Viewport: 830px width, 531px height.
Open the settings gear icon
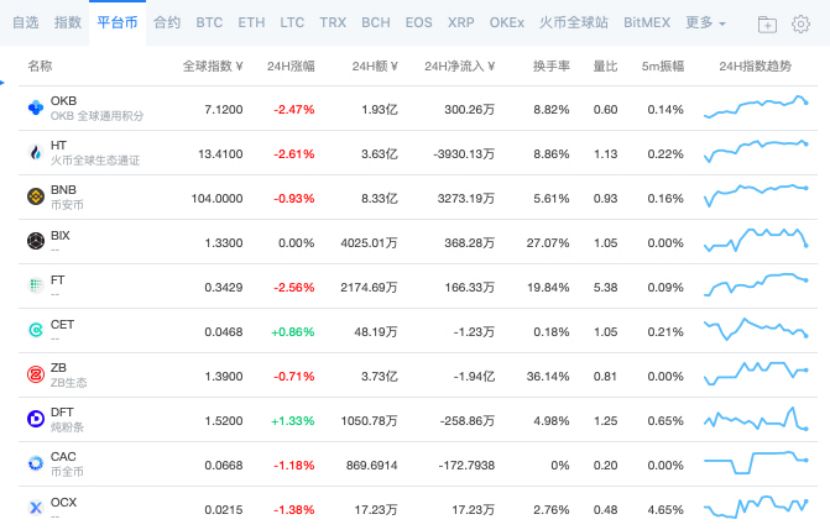[801, 24]
